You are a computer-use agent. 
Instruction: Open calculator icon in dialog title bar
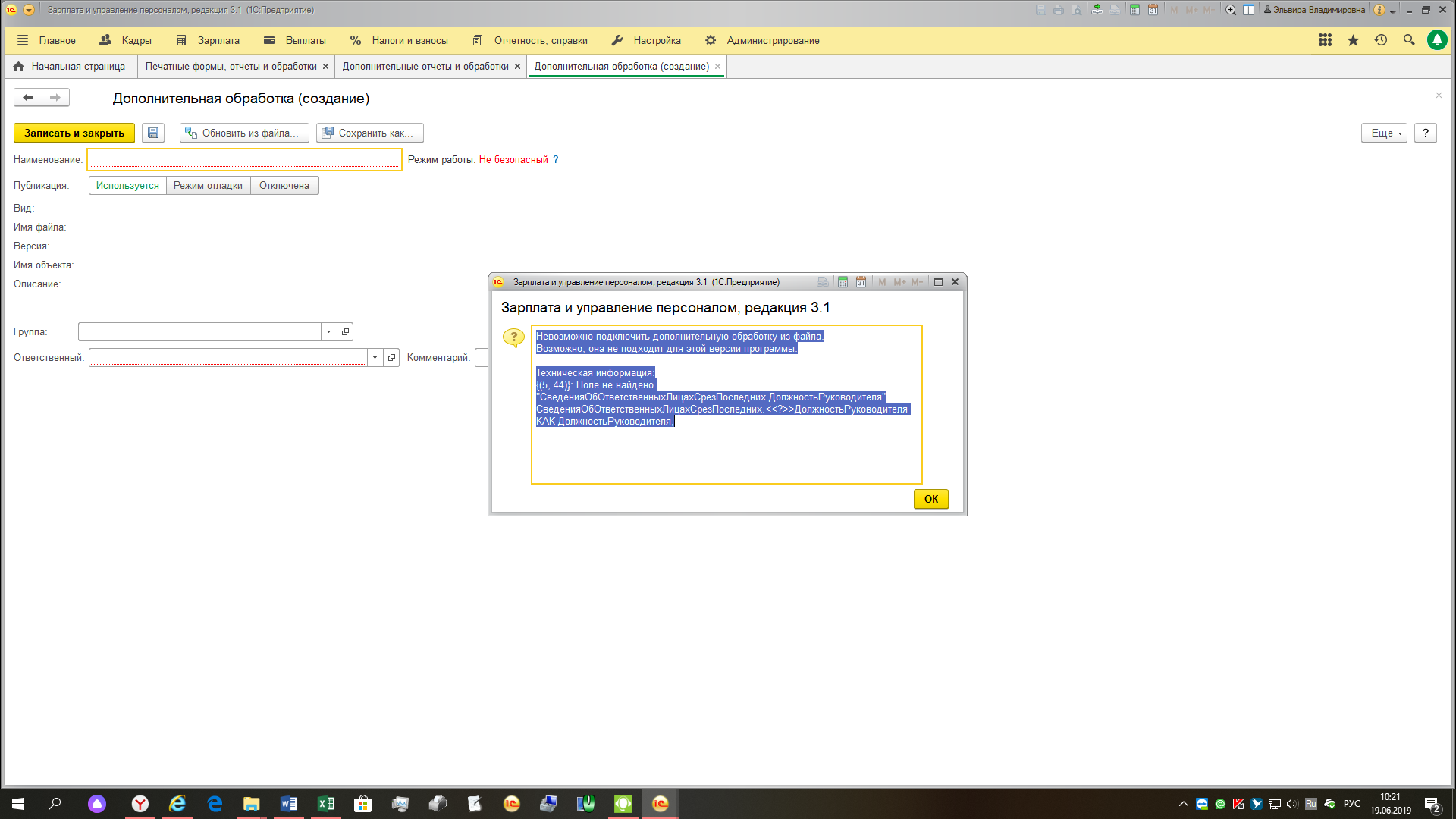843,282
